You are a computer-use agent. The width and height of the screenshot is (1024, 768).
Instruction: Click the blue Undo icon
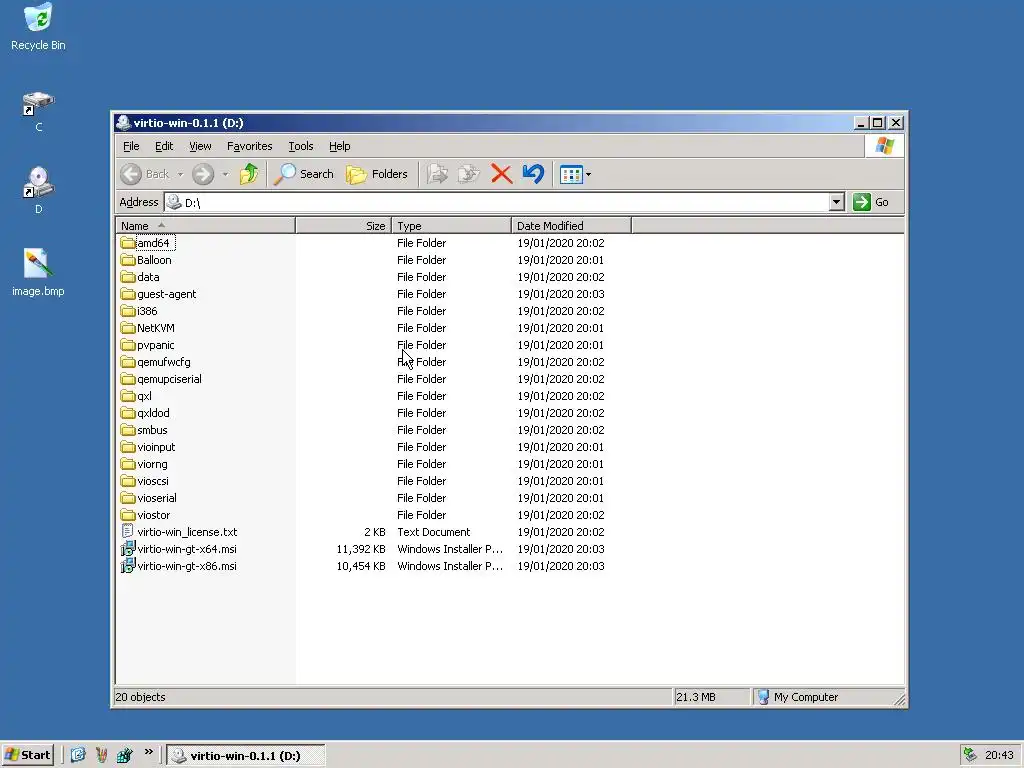click(533, 174)
